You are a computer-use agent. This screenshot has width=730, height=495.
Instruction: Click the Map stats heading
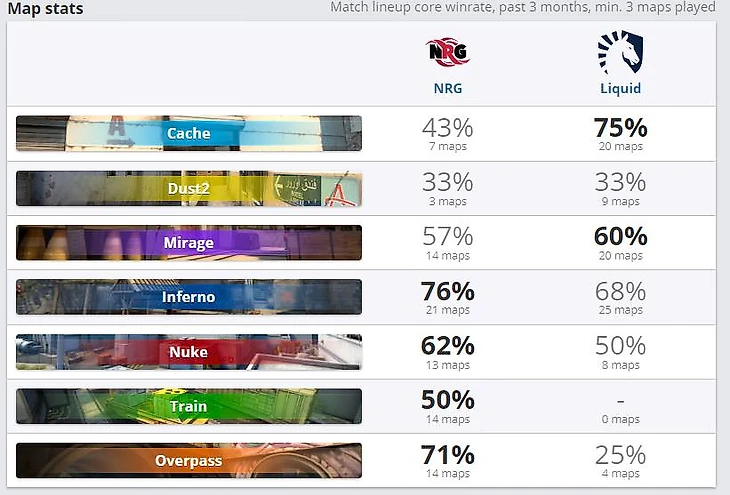pos(46,8)
